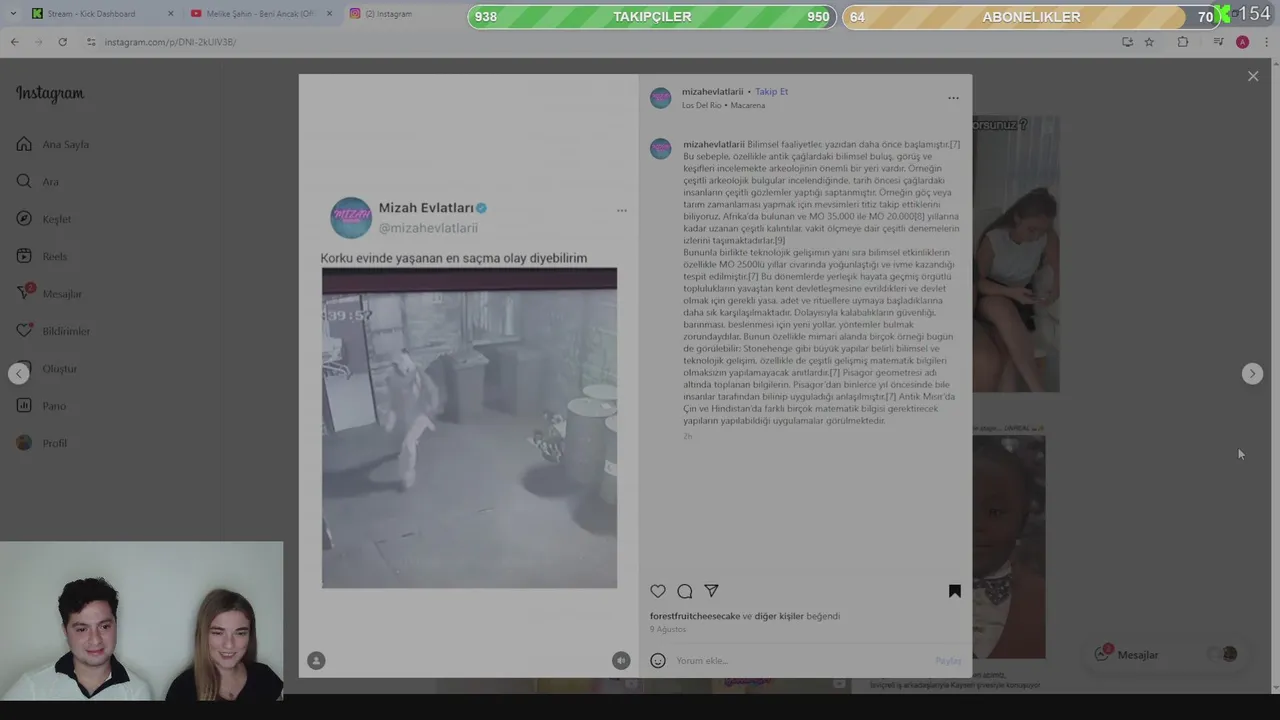The width and height of the screenshot is (1280, 720).
Task: Open the browser profile avatar A
Action: point(1242,42)
